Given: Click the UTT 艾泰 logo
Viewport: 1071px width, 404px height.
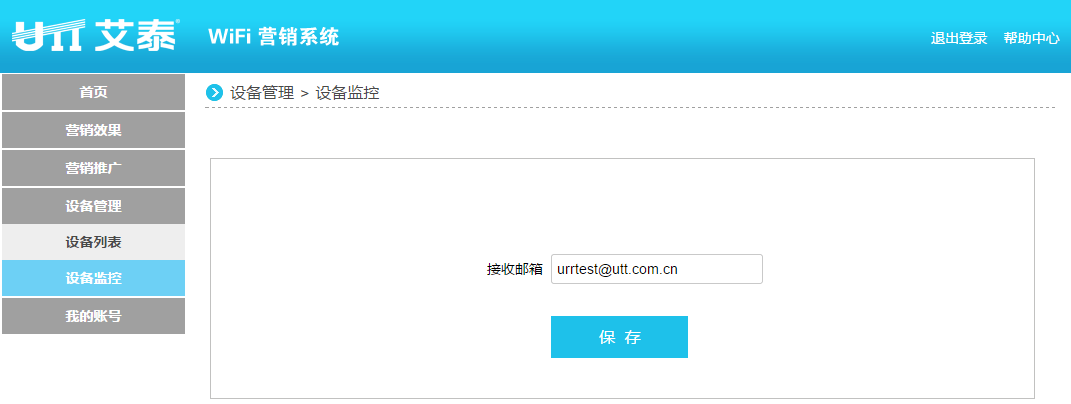Looking at the screenshot, I should 96,36.
